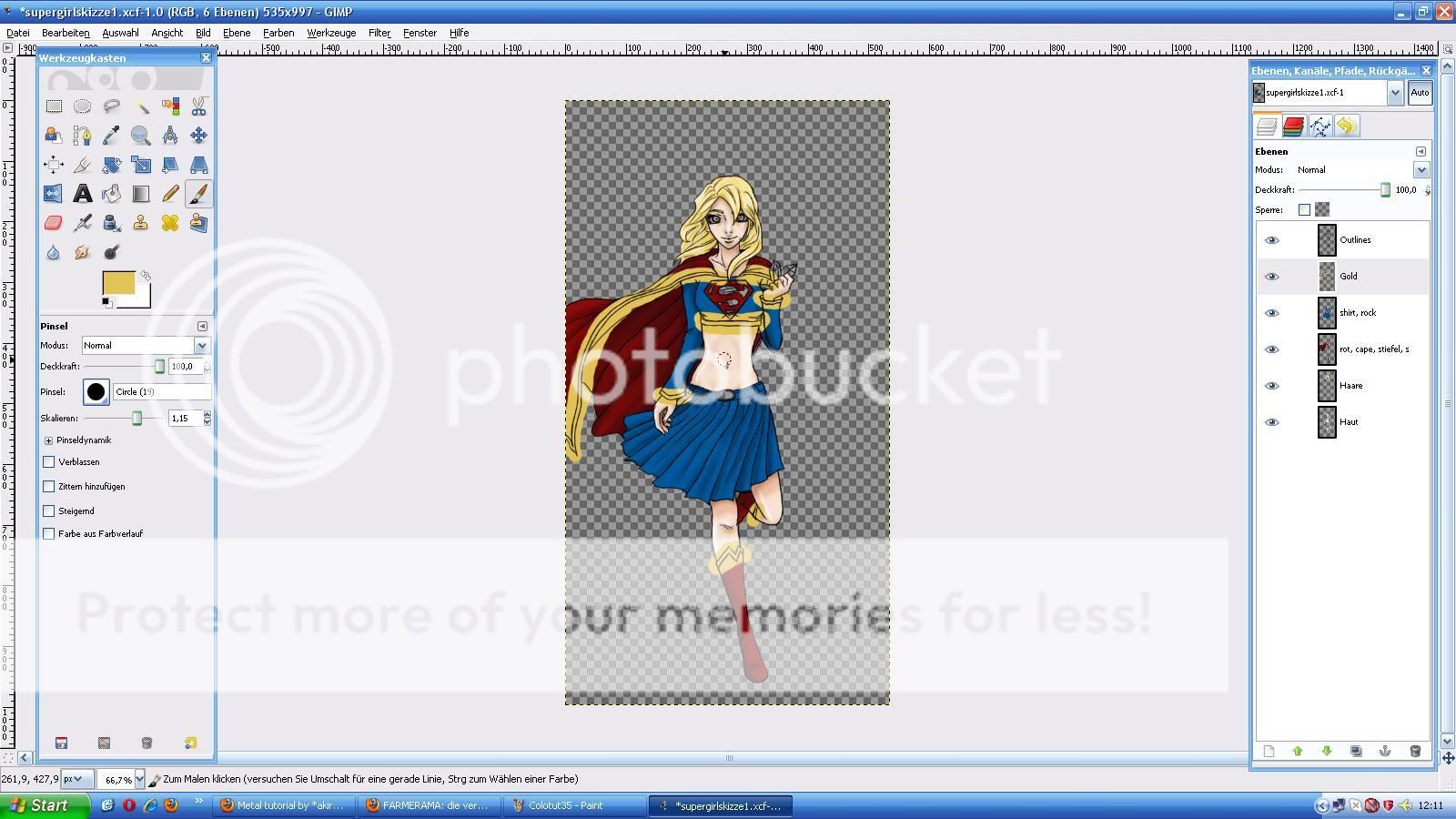Select the Airbrush tool

click(x=83, y=223)
